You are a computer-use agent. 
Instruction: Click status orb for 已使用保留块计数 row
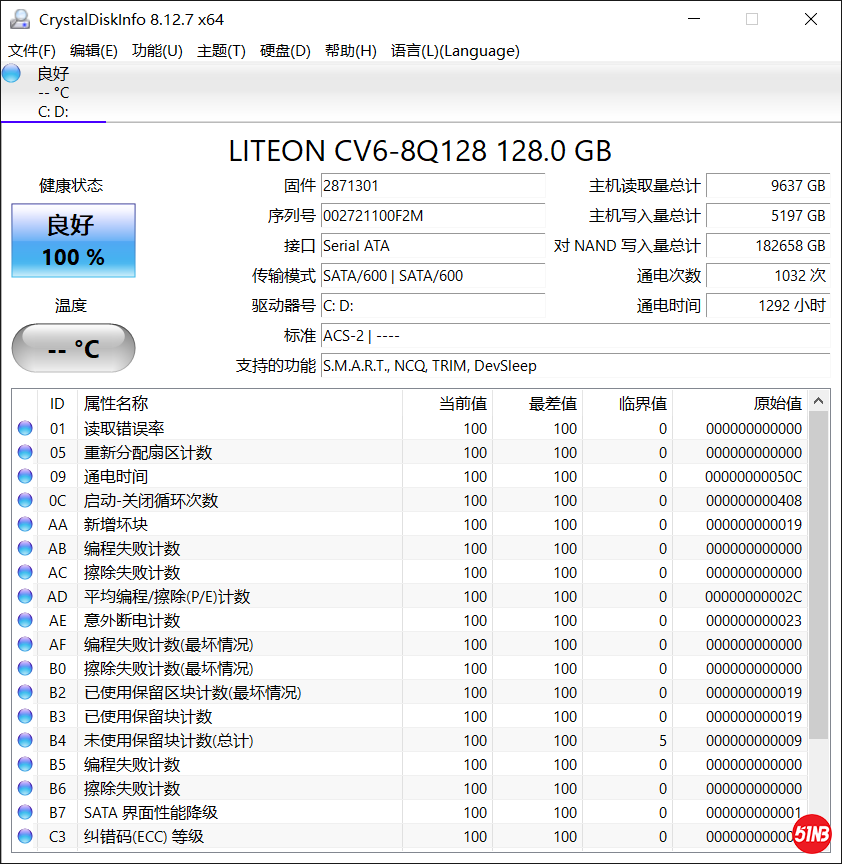pyautogui.click(x=25, y=717)
